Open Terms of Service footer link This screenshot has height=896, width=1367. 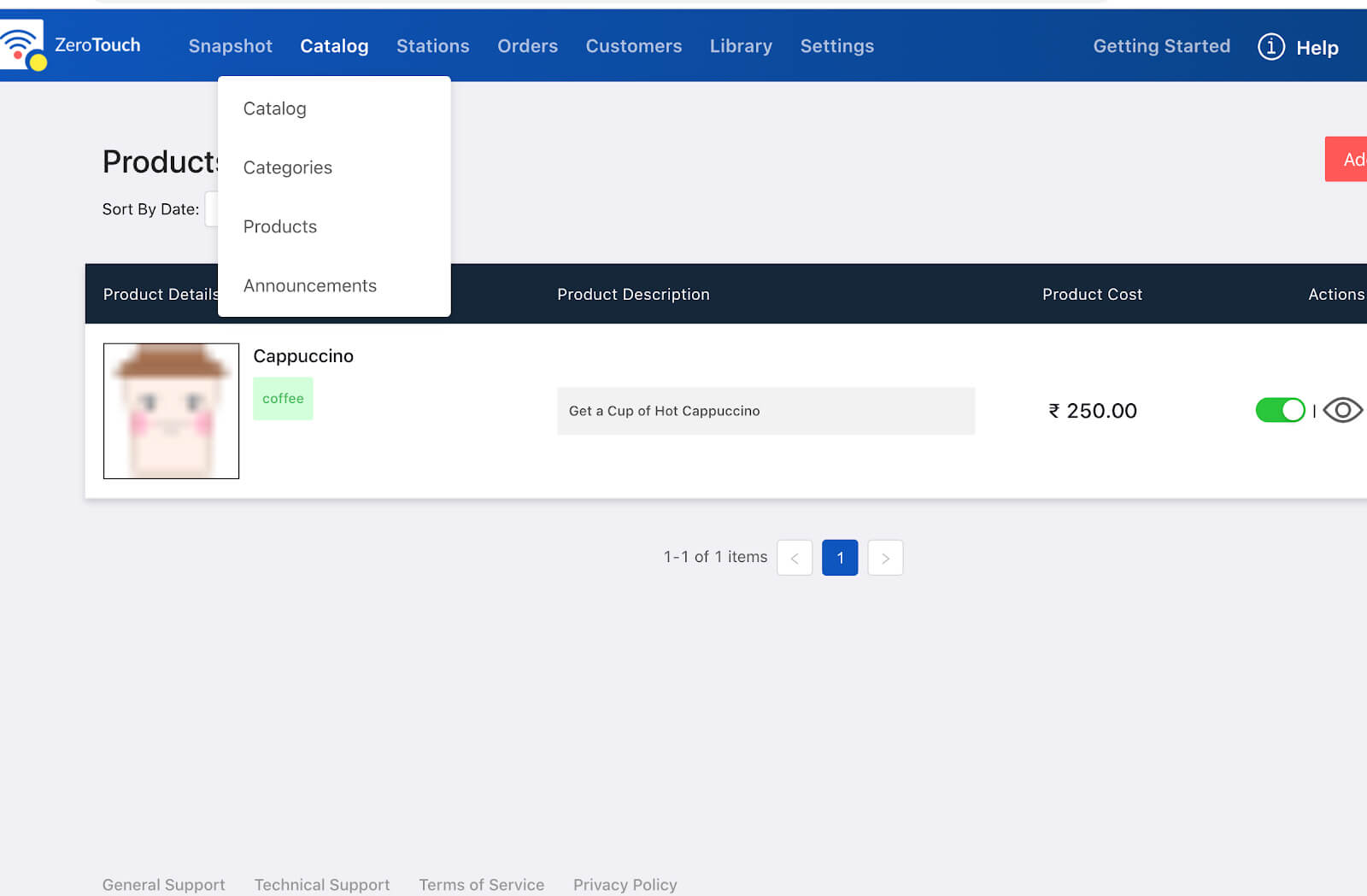[481, 885]
